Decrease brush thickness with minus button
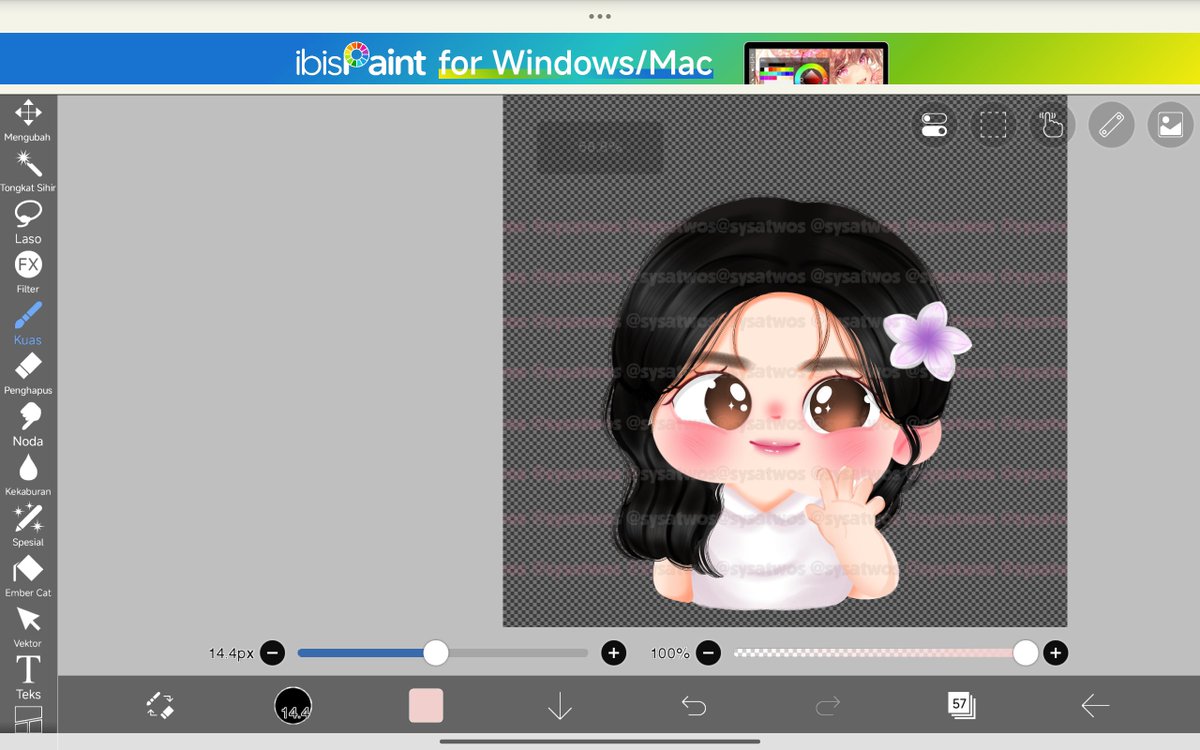This screenshot has height=750, width=1200. [272, 653]
